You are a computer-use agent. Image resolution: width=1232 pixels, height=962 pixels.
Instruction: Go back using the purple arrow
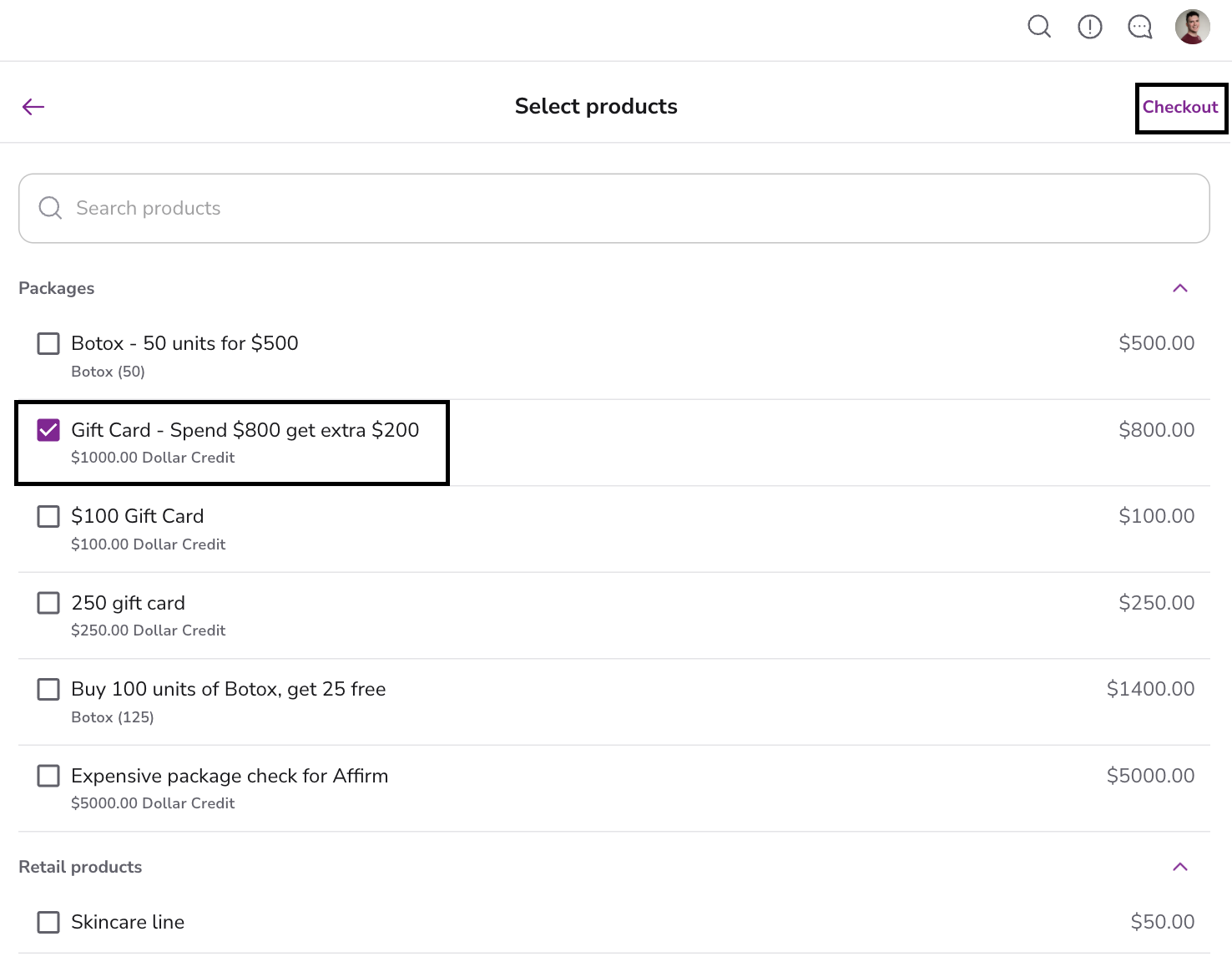(x=33, y=107)
